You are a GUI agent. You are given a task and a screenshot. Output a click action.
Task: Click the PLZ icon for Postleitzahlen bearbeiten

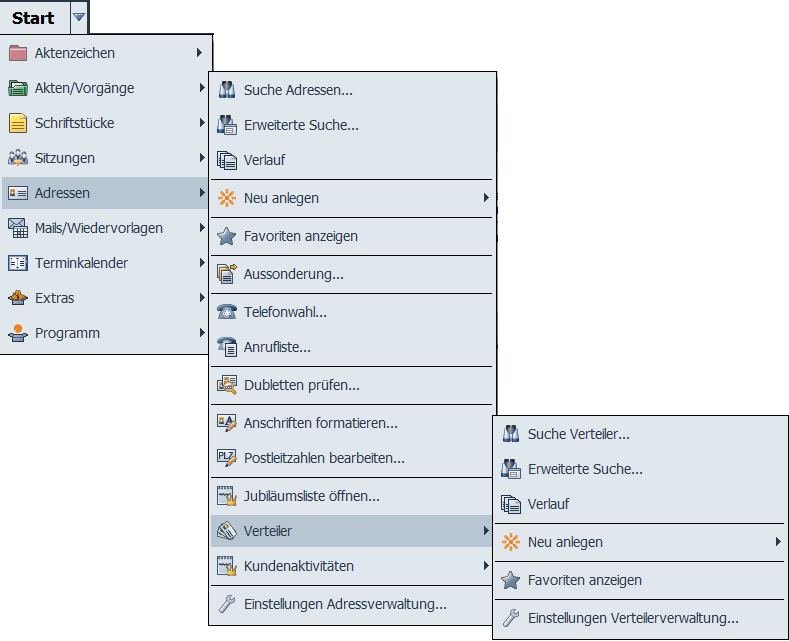click(226, 458)
